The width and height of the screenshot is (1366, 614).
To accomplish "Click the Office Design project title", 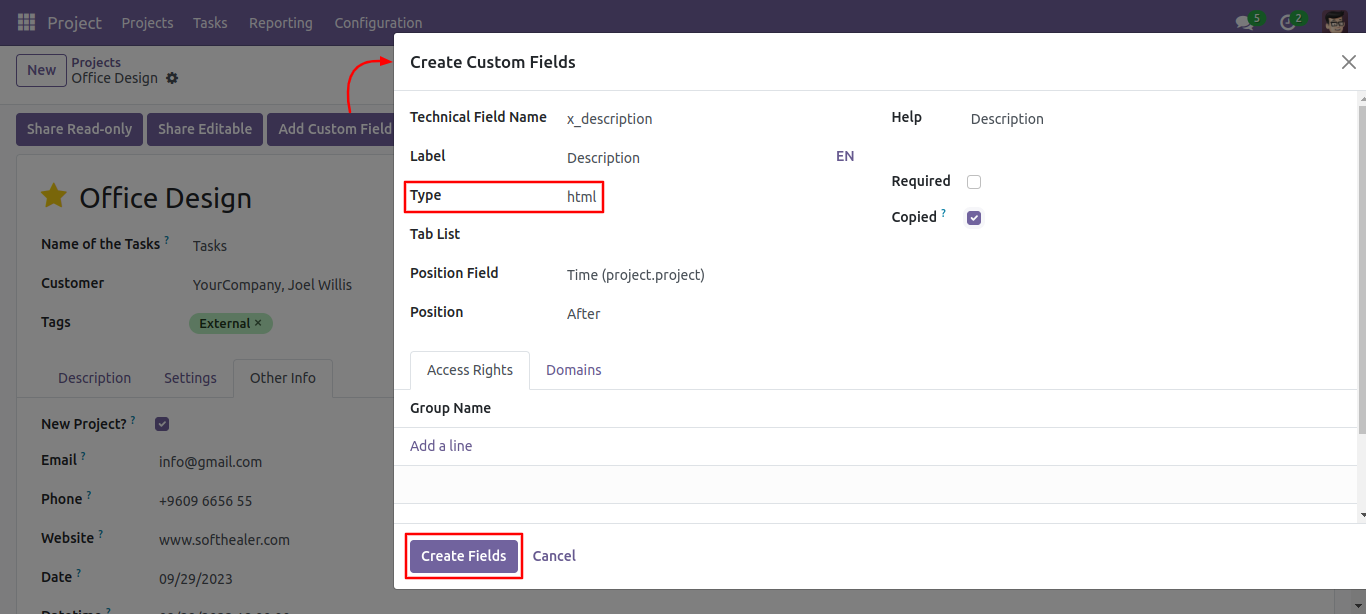I will point(165,198).
